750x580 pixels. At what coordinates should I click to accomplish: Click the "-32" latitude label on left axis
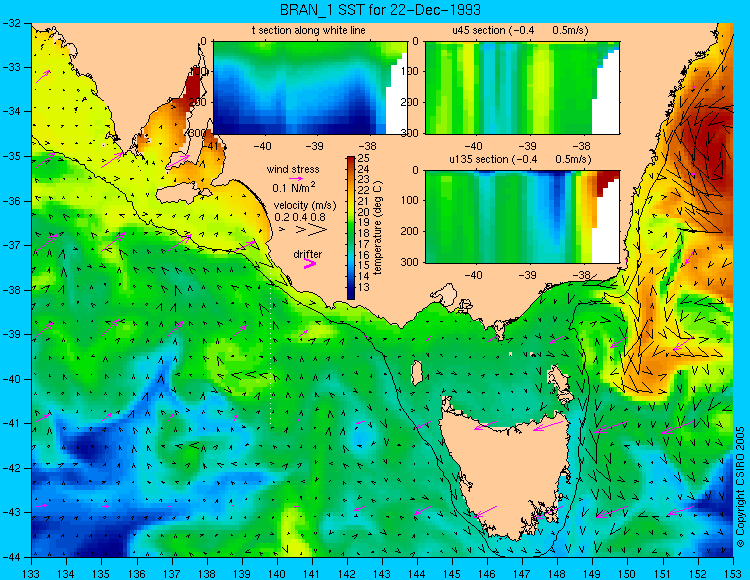11,22
